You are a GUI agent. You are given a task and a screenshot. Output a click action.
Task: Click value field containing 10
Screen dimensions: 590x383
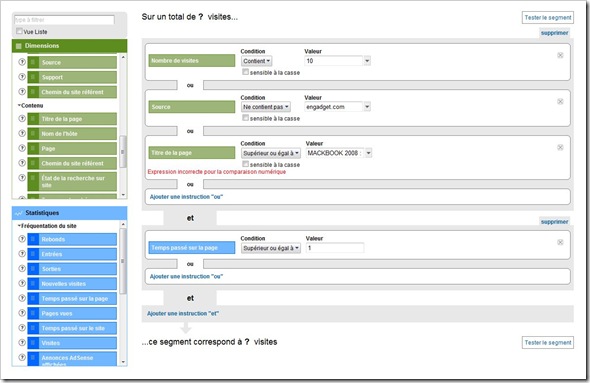334,61
